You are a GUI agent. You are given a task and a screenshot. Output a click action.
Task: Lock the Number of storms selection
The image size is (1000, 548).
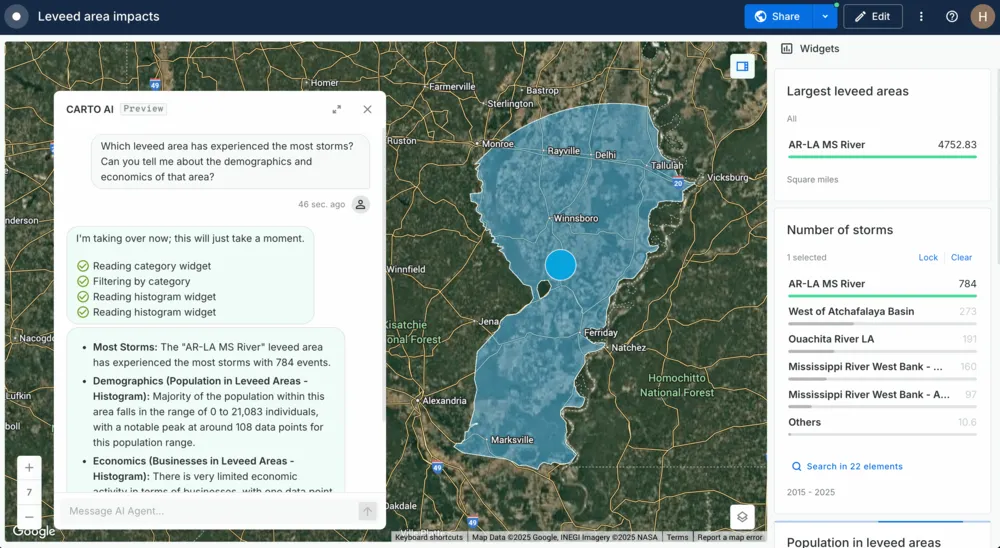point(928,258)
